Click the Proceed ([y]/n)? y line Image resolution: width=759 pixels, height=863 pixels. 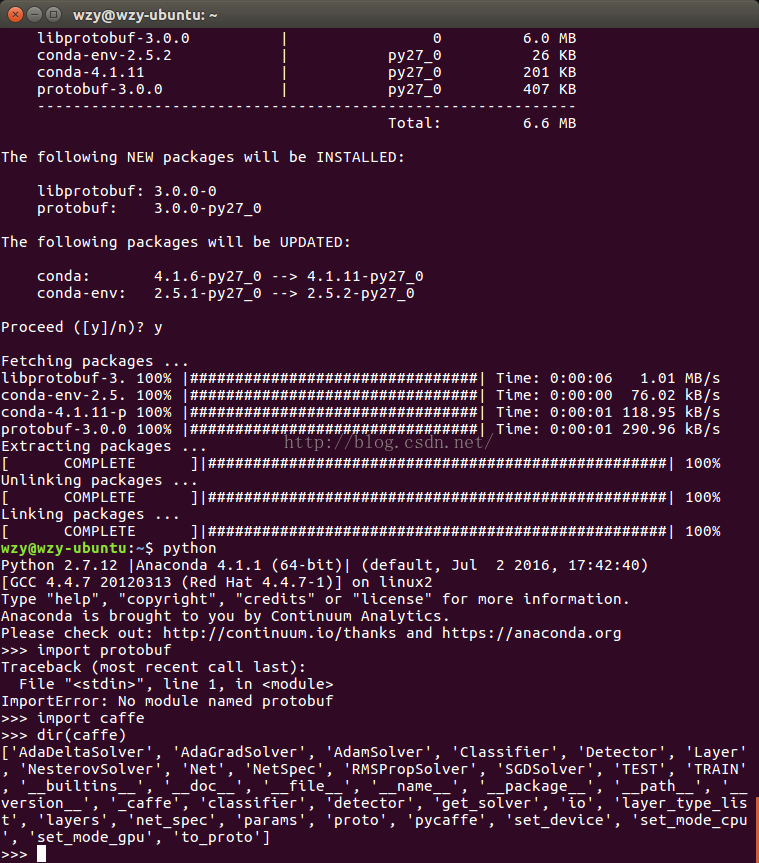tap(81, 327)
